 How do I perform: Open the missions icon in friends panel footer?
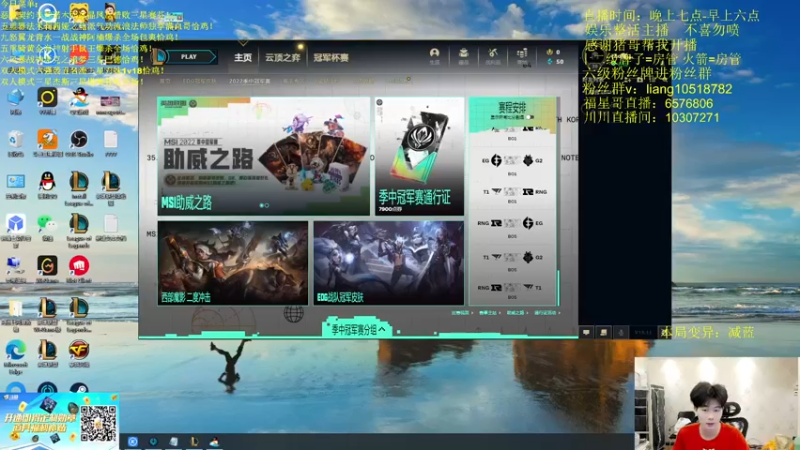(x=604, y=333)
